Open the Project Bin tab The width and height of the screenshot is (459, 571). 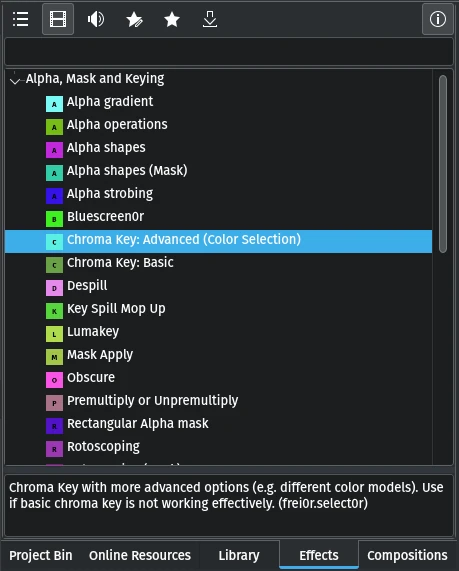pyautogui.click(x=41, y=555)
